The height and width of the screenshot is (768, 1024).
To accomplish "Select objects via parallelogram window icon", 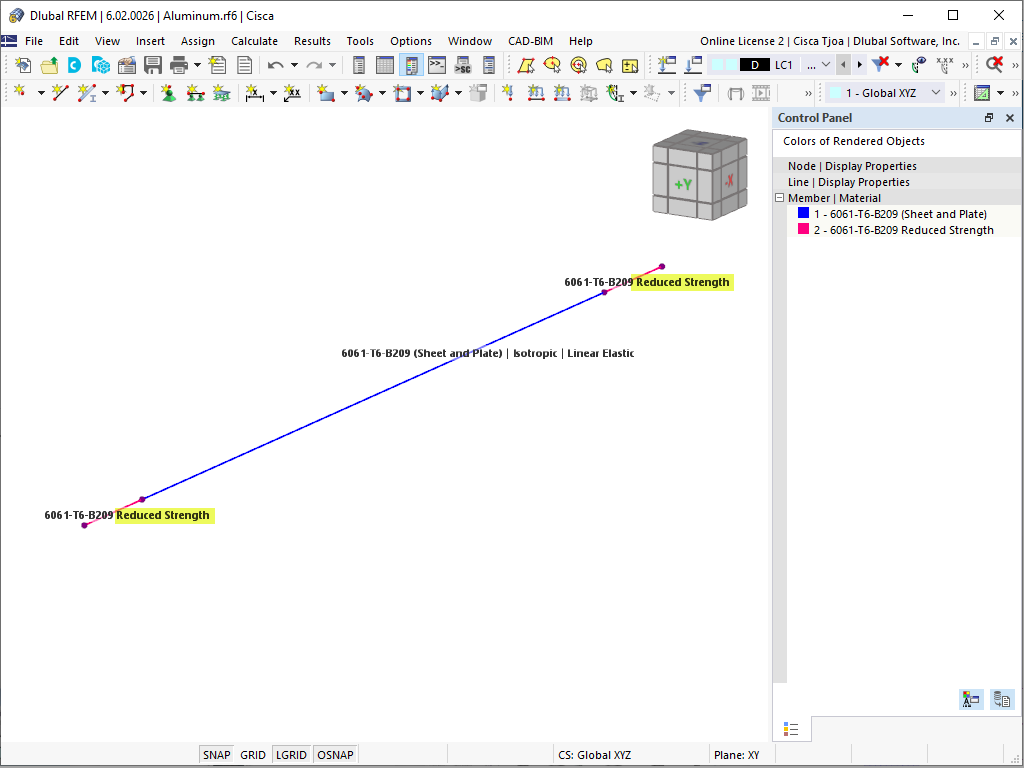I will [526, 65].
